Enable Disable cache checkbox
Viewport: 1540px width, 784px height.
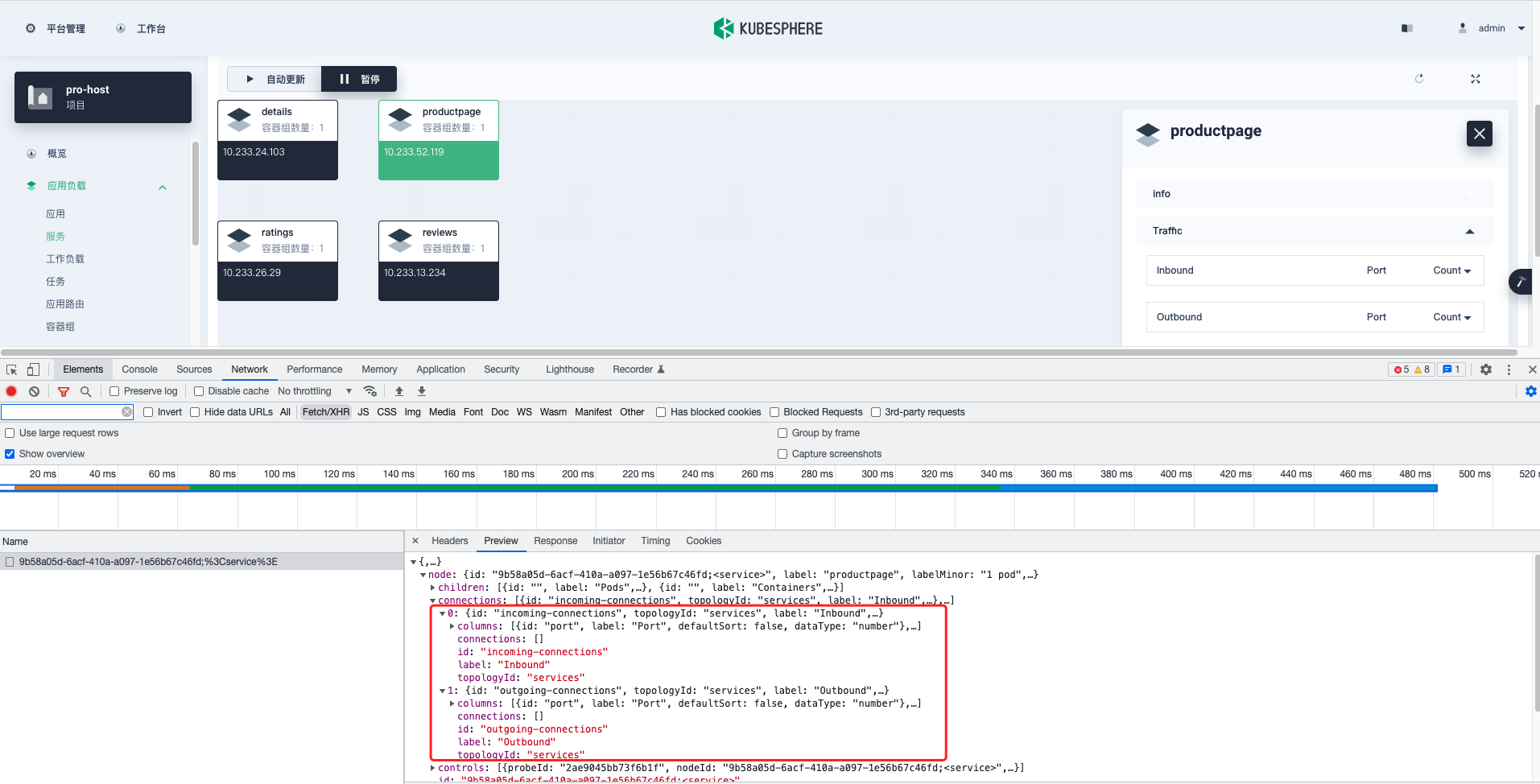[x=199, y=391]
